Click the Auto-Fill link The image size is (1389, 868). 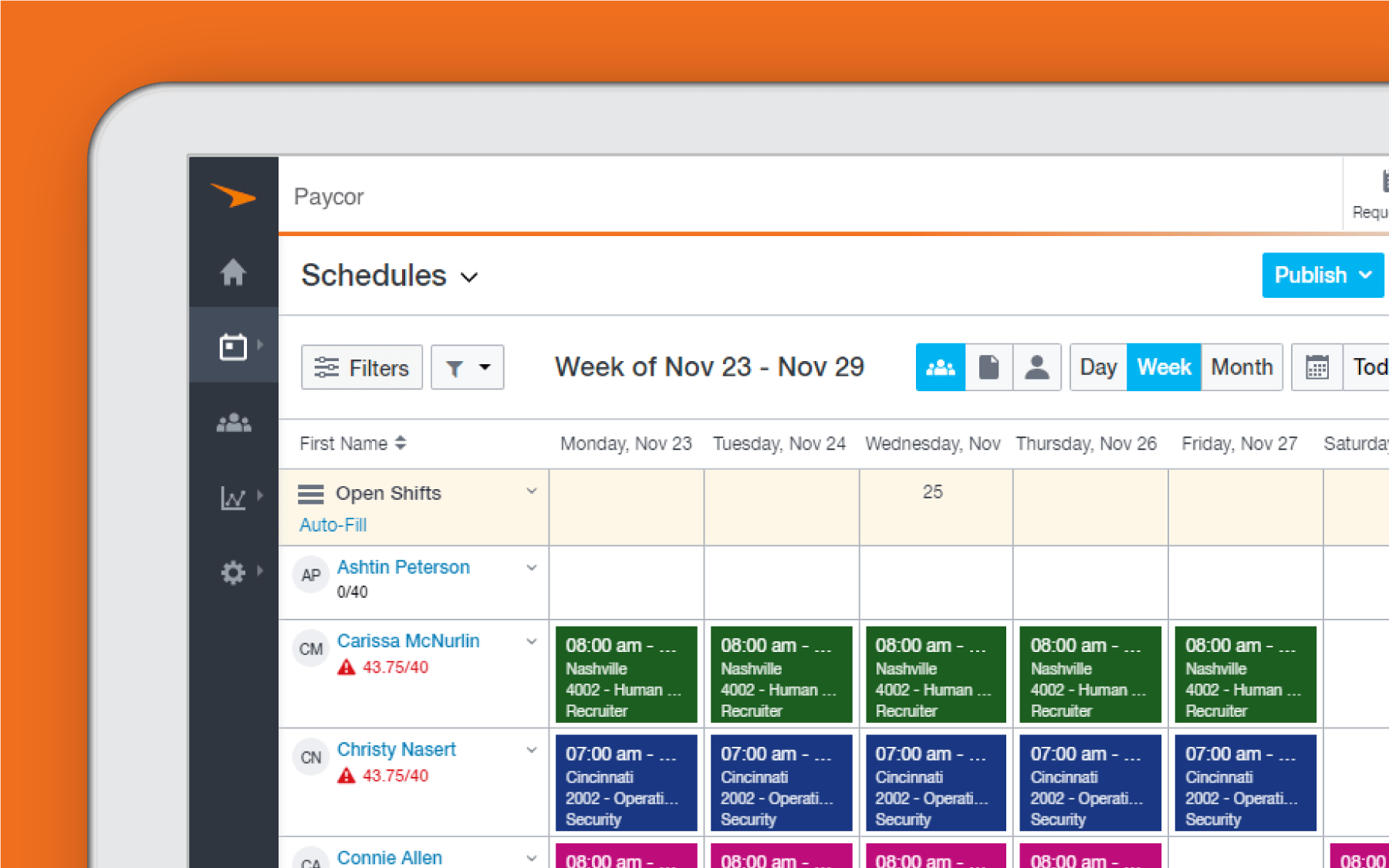tap(333, 525)
